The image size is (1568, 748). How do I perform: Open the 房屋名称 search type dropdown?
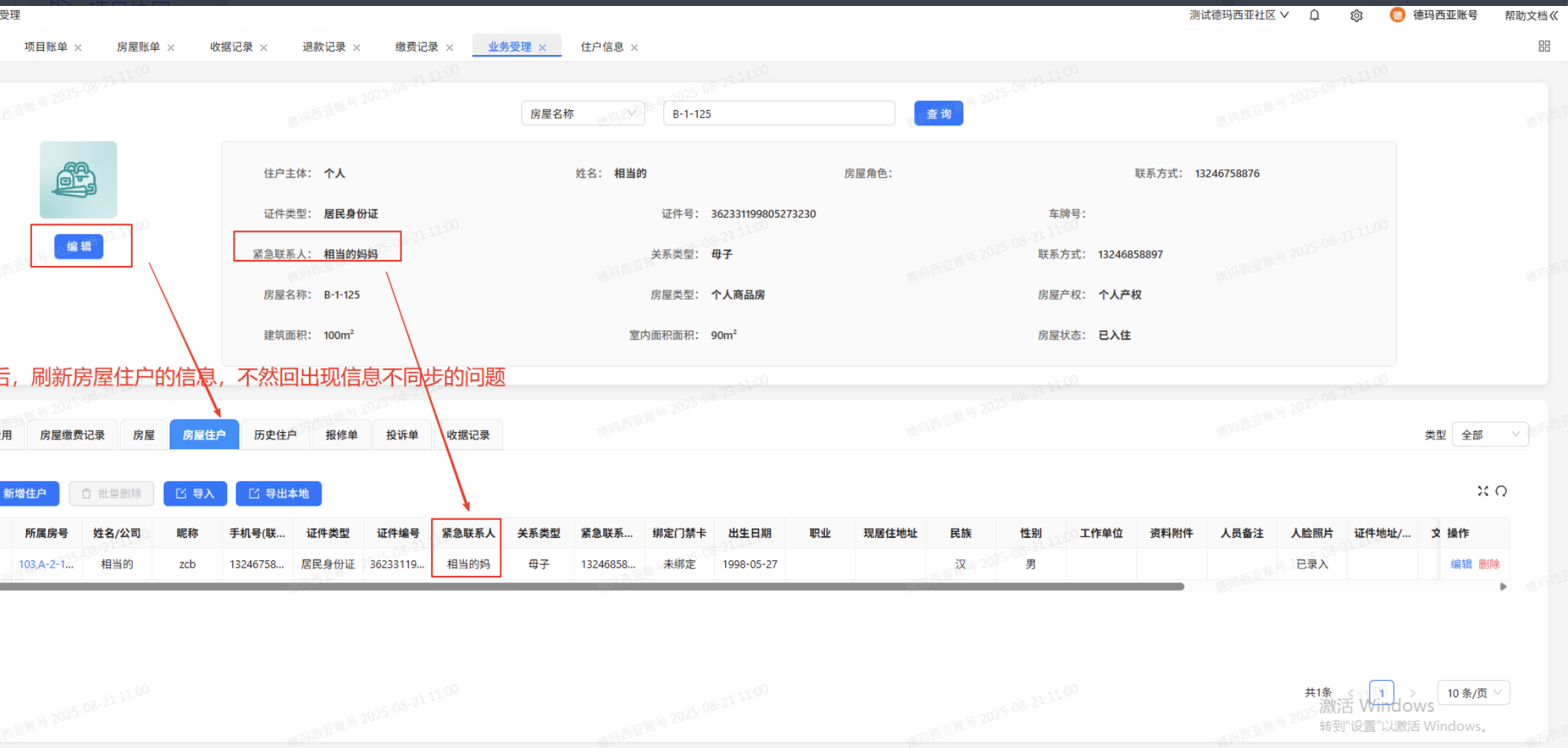[582, 114]
